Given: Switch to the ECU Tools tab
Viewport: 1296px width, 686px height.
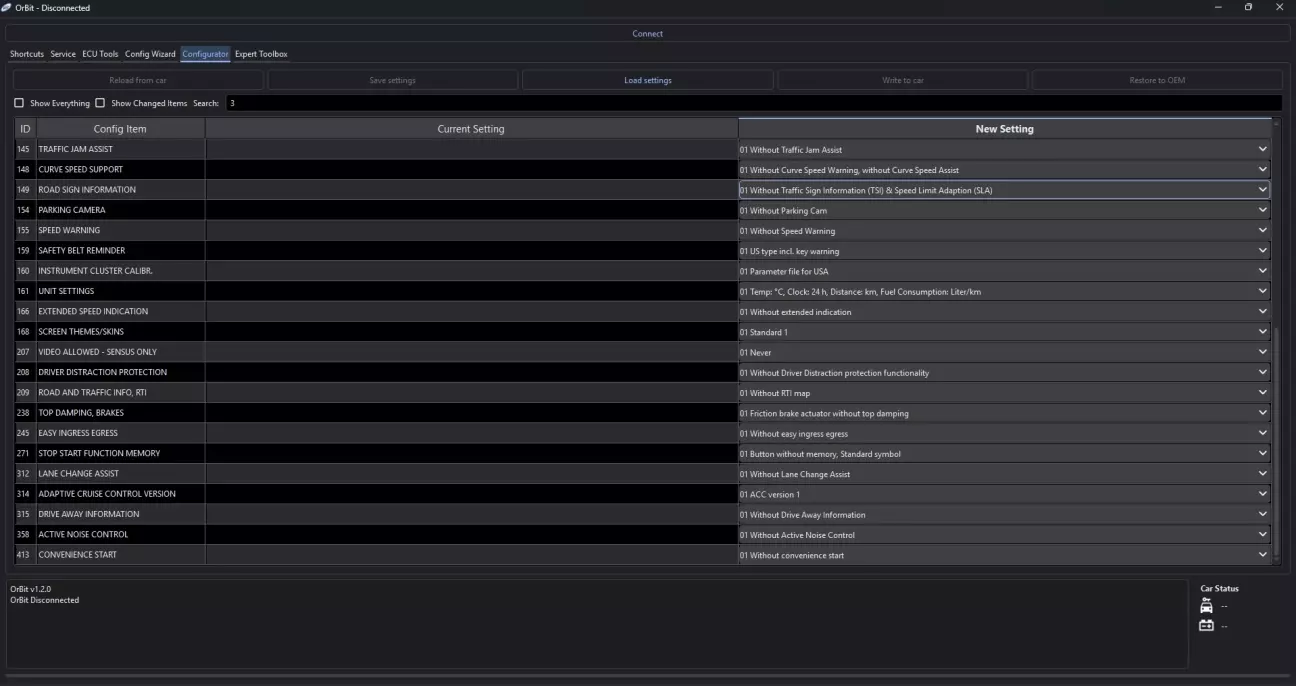Looking at the screenshot, I should click(x=100, y=54).
